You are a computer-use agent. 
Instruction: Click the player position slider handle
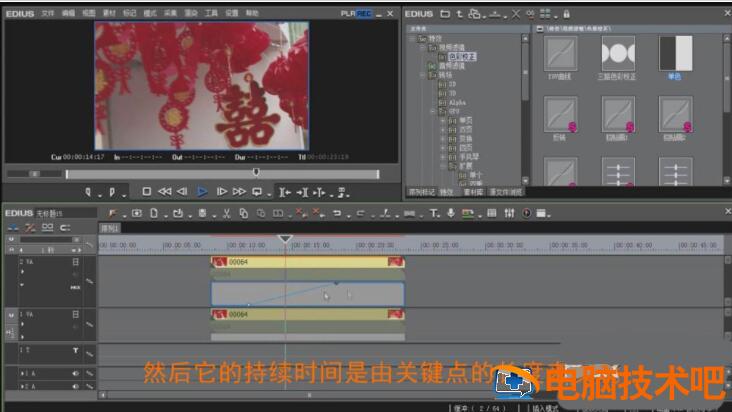tap(256, 172)
